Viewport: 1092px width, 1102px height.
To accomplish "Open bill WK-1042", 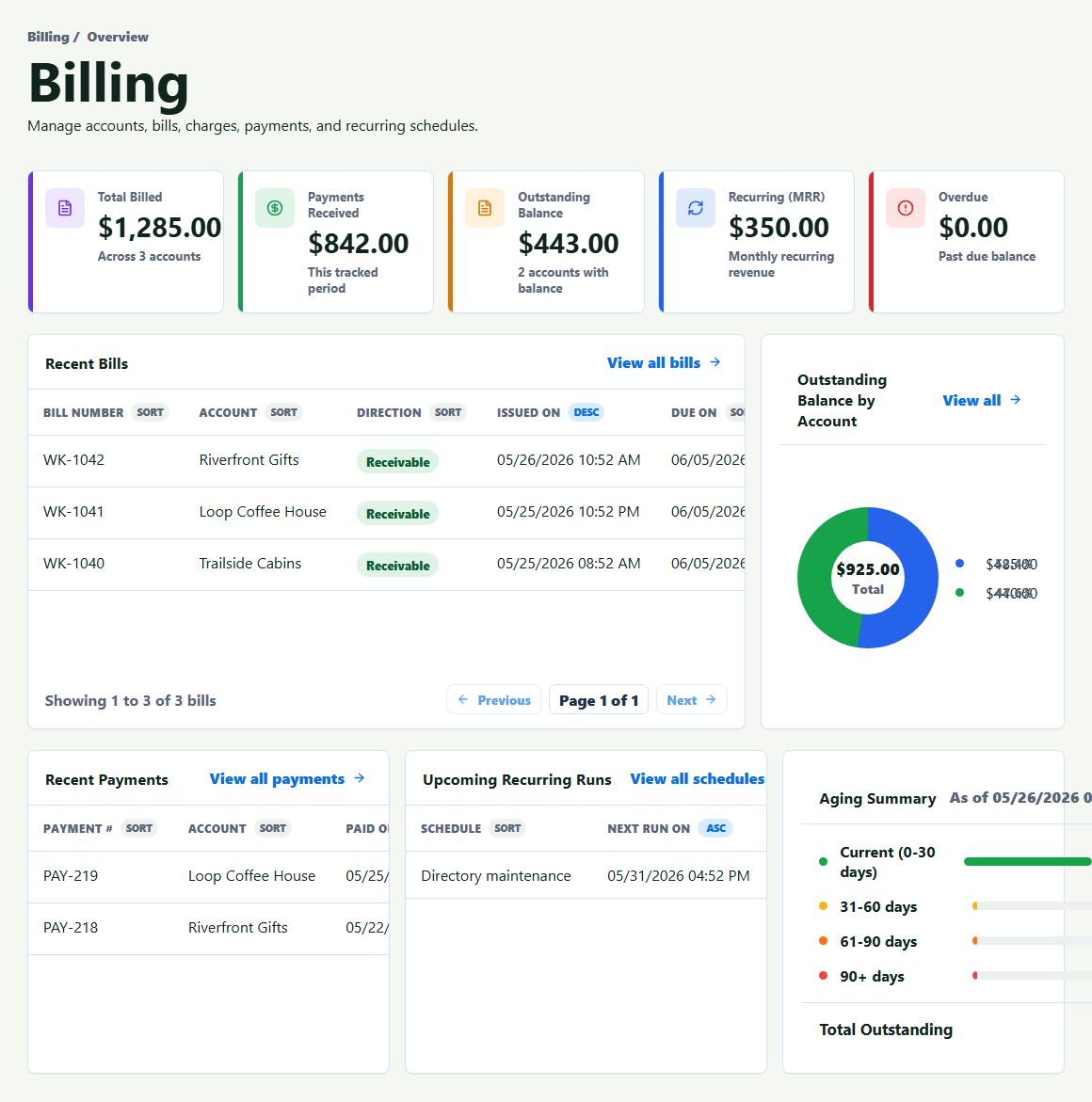I will pyautogui.click(x=73, y=459).
